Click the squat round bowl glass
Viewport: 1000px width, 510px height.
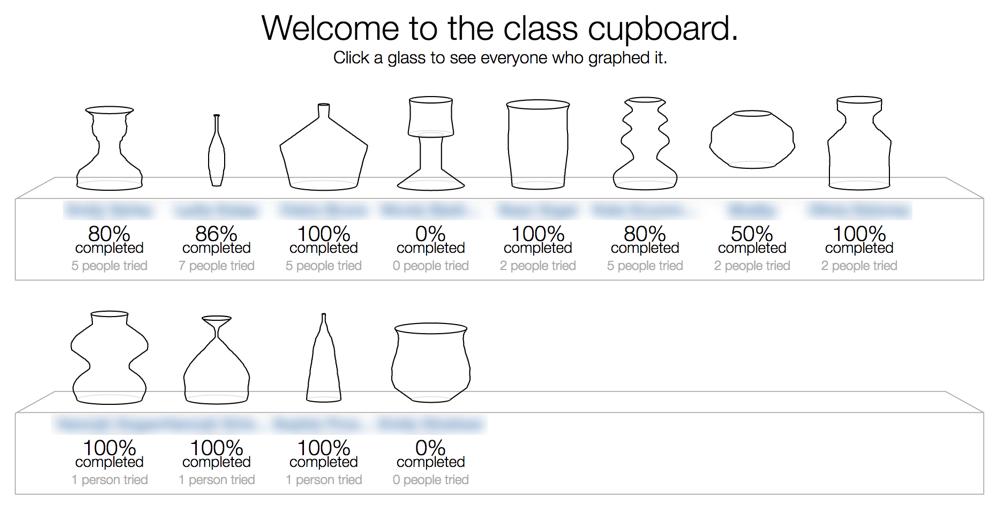click(x=751, y=138)
